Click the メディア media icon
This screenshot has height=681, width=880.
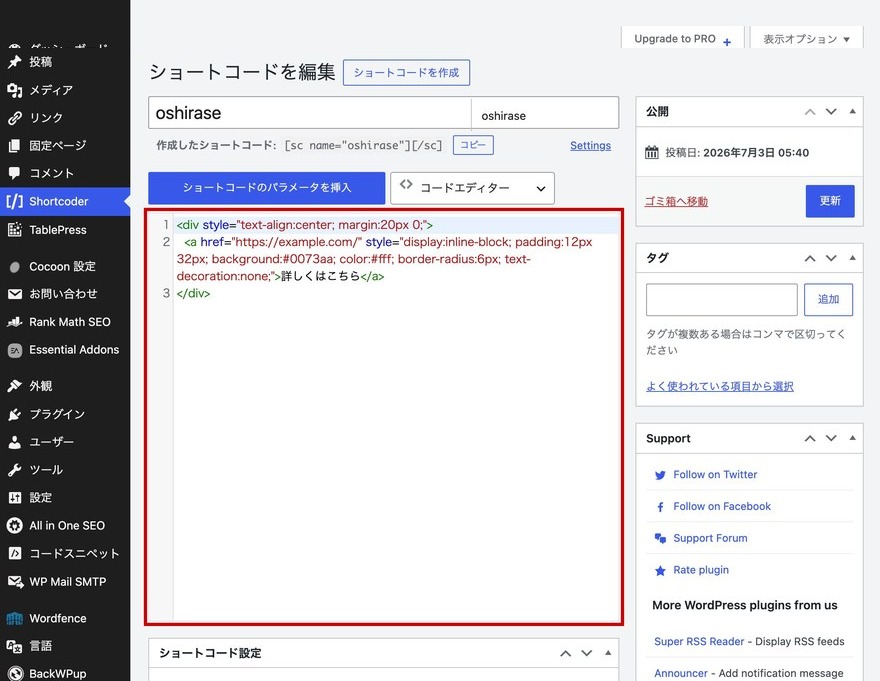pyautogui.click(x=15, y=90)
